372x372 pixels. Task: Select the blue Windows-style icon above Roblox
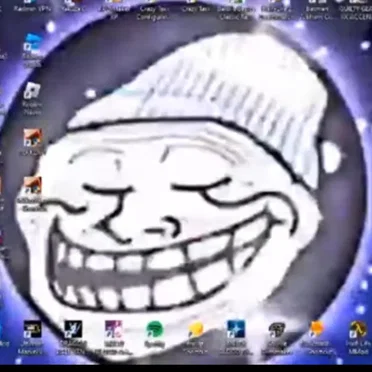(x=32, y=43)
